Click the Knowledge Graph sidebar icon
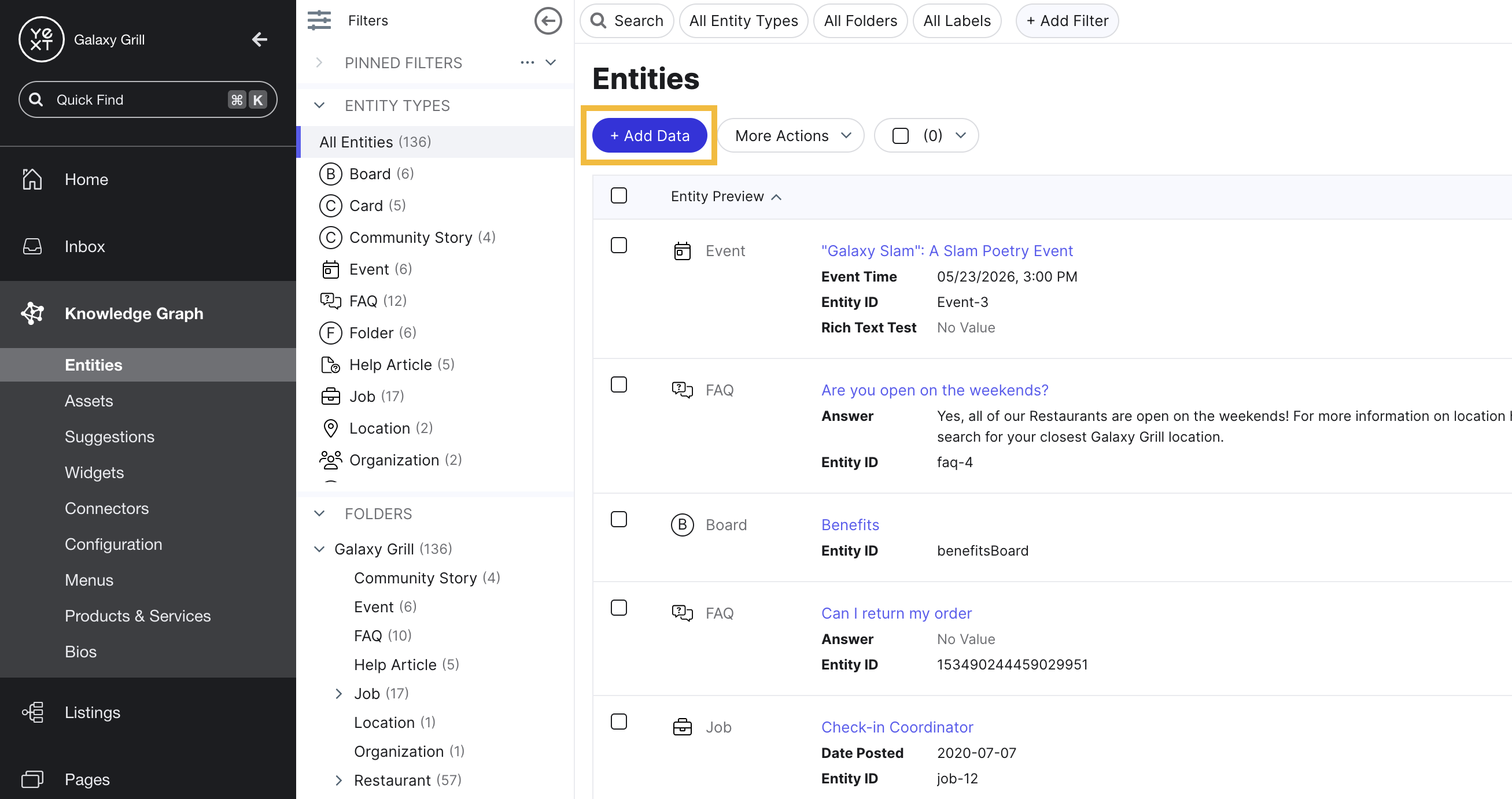The image size is (1512, 799). (32, 313)
